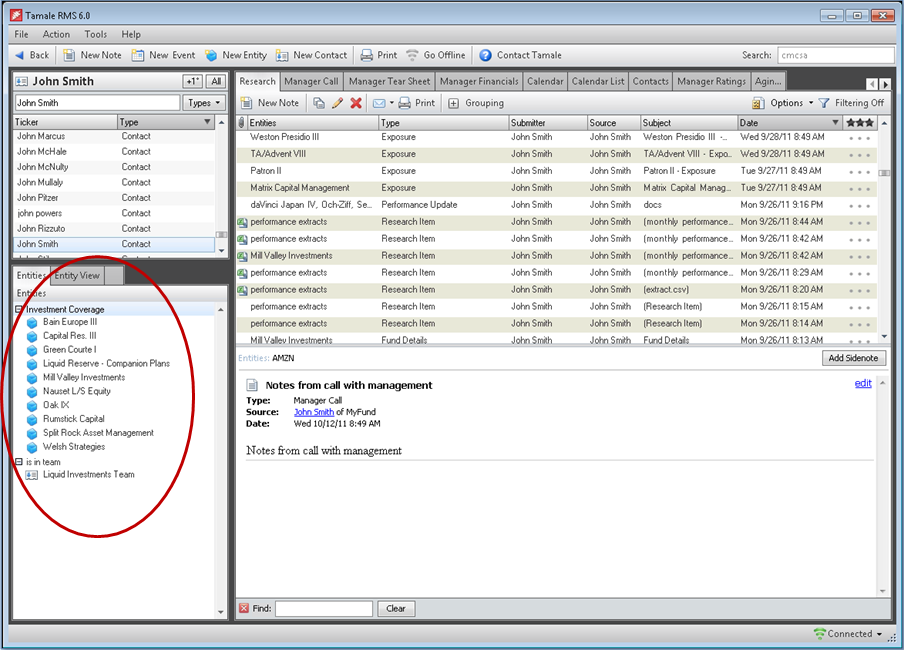Open the attachment icon on the Mill Valley Investments Research Item row
904x650 pixels.
click(x=242, y=256)
